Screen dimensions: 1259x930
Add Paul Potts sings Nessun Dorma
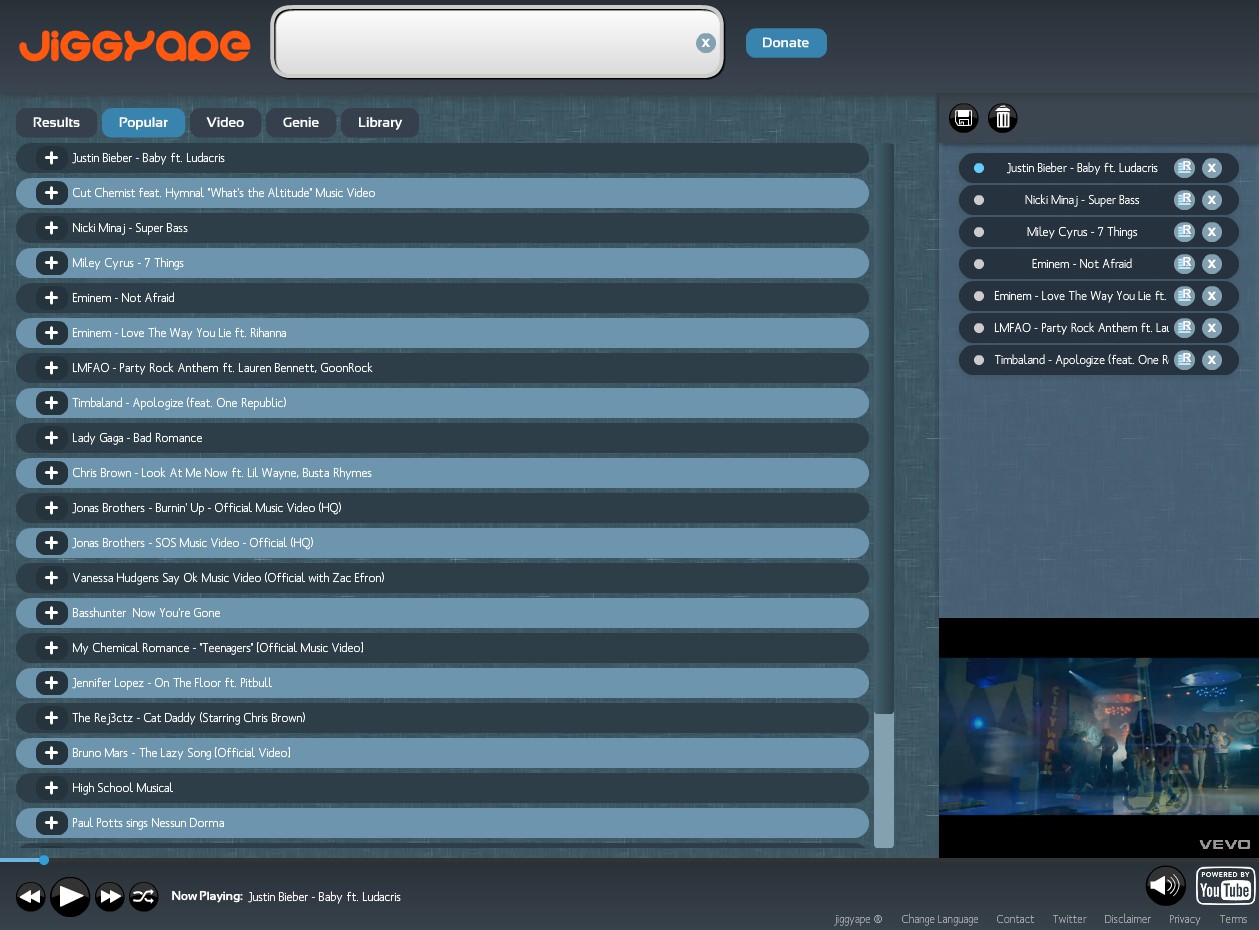(51, 823)
